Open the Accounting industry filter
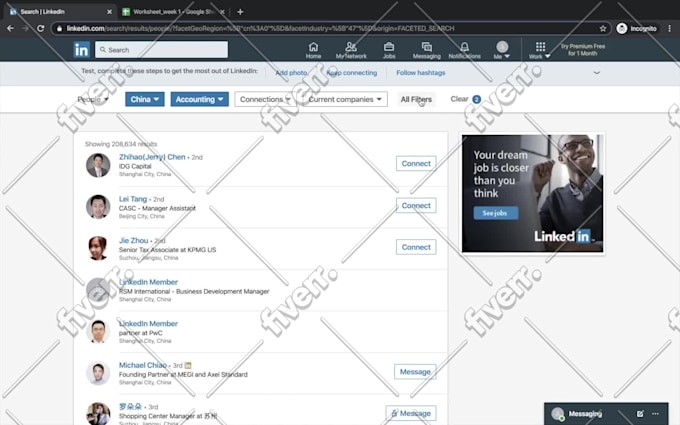Screen dimensions: 680x425 [x=199, y=99]
